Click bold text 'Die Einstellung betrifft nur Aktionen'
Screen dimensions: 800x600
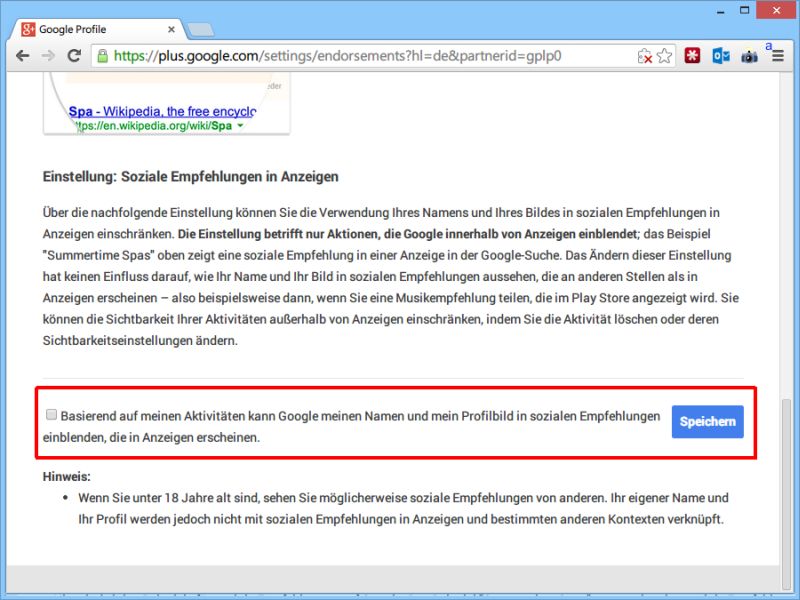(277, 234)
